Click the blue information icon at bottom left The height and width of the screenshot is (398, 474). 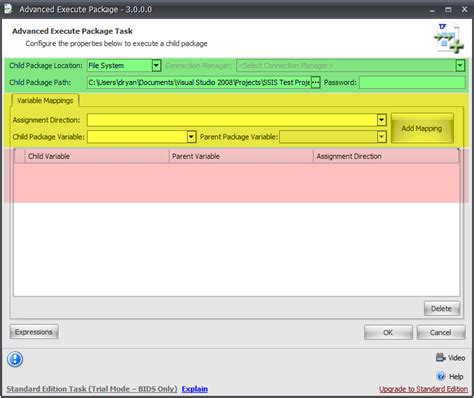(x=15, y=359)
